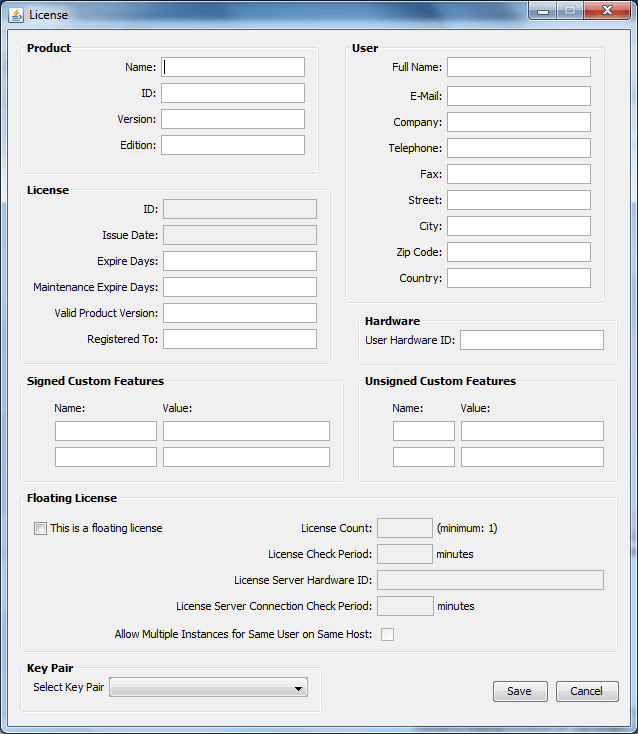The height and width of the screenshot is (734, 638).
Task: Cancel the license dialog
Action: click(587, 691)
